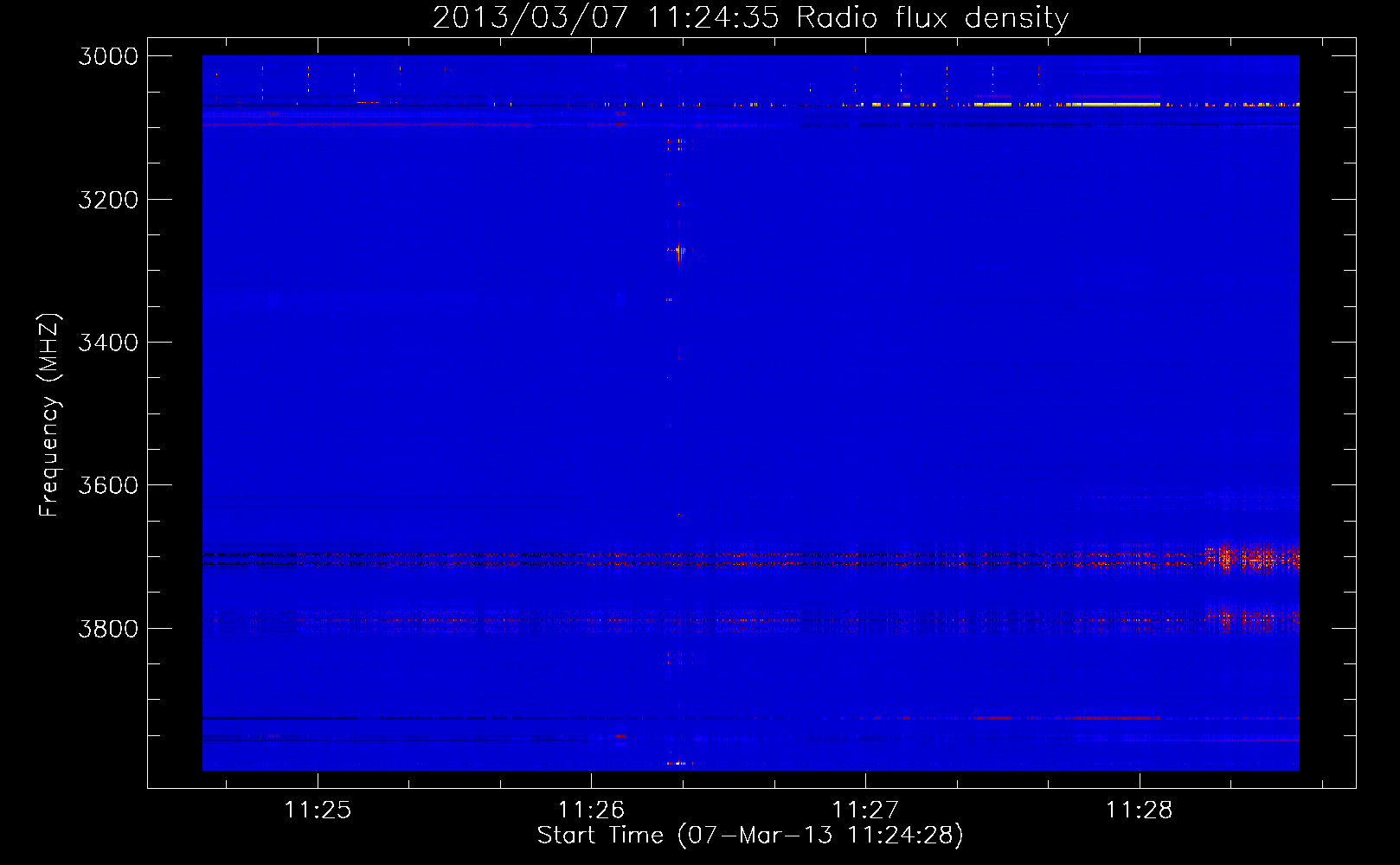The height and width of the screenshot is (865, 1400).
Task: Click the 3200 frequency tick label
Action: click(x=108, y=200)
